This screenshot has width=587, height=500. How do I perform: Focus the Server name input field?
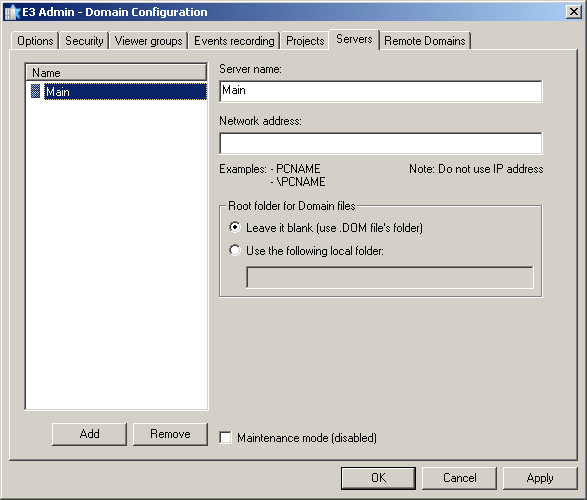[x=381, y=91]
